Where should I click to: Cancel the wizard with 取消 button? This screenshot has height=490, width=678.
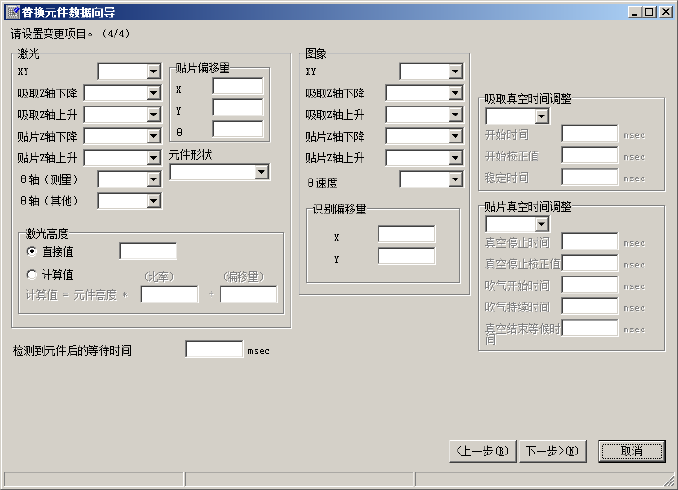pyautogui.click(x=632, y=451)
